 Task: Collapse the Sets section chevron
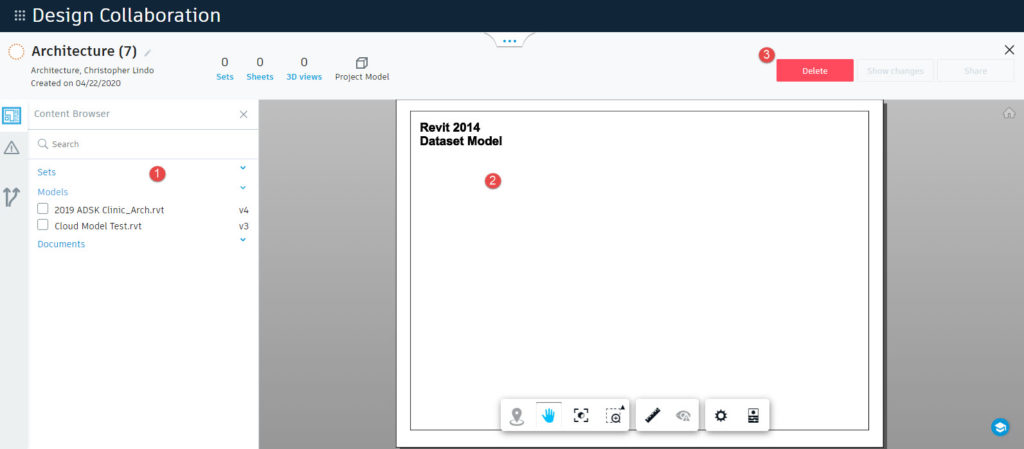point(243,168)
